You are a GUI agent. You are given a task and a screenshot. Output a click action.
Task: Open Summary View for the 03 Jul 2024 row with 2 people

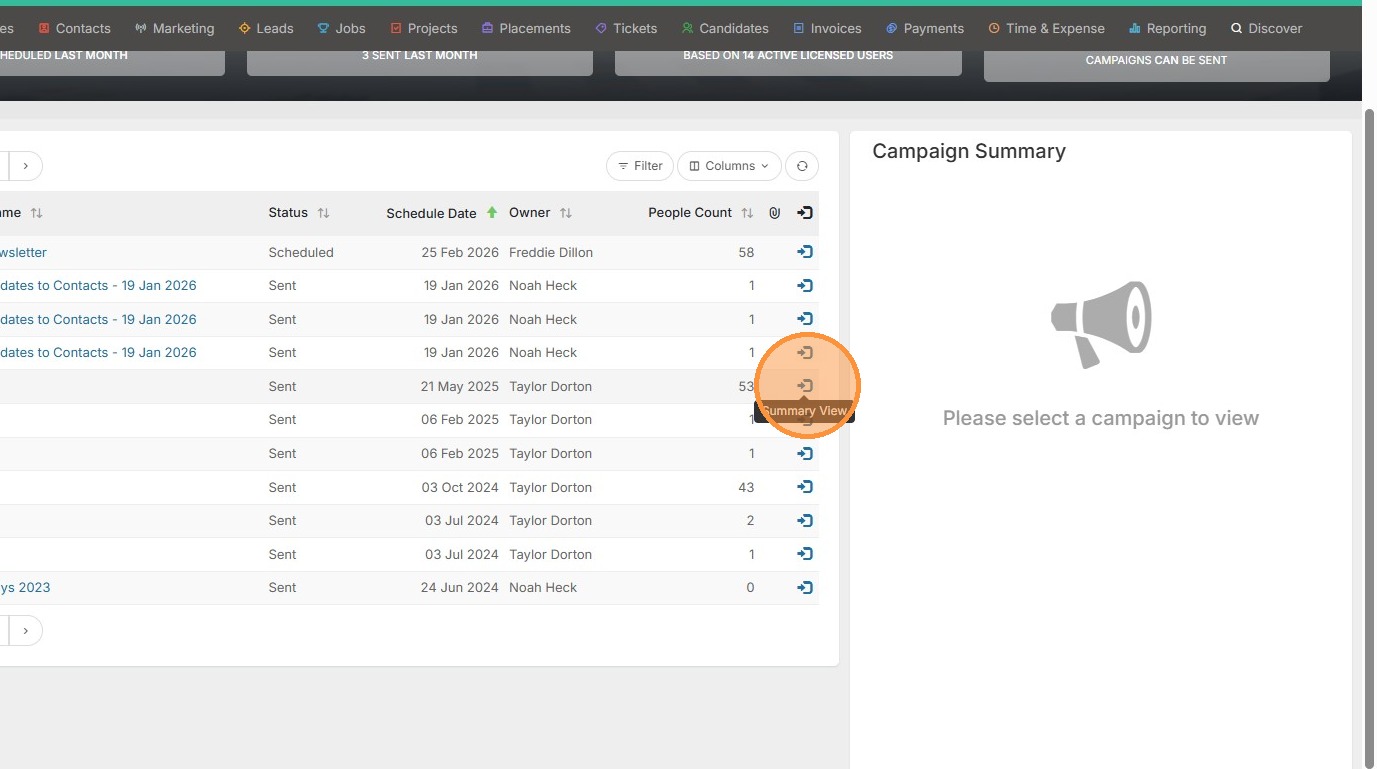[x=804, y=520]
